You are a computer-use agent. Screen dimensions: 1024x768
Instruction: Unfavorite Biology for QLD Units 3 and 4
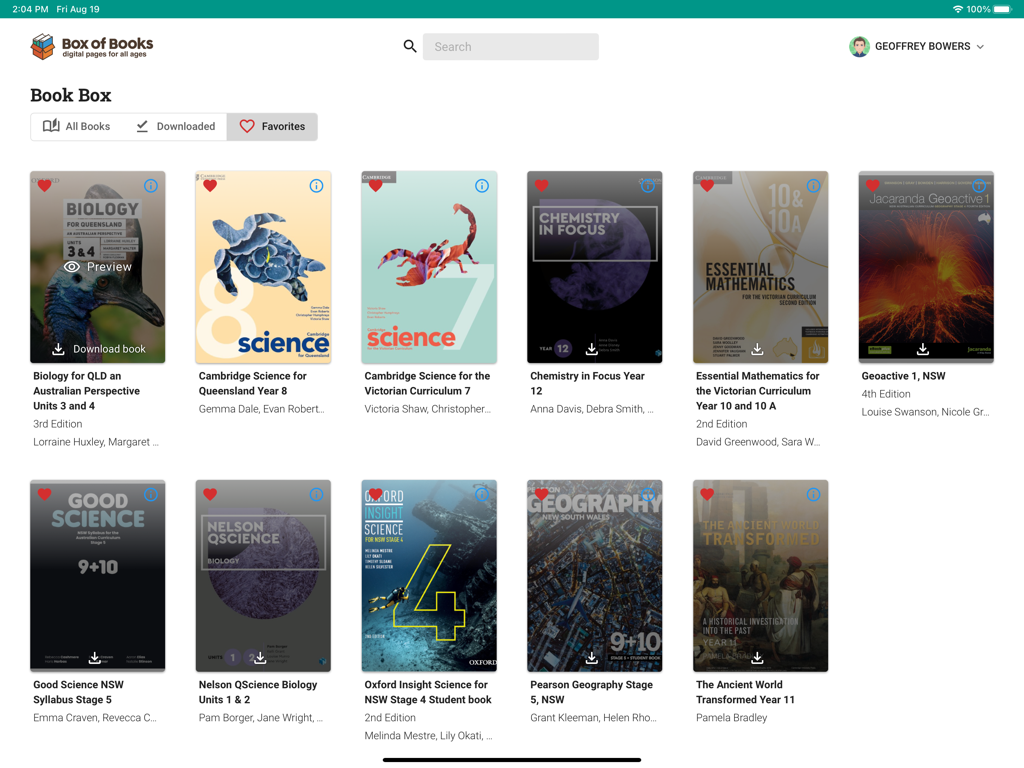point(44,185)
